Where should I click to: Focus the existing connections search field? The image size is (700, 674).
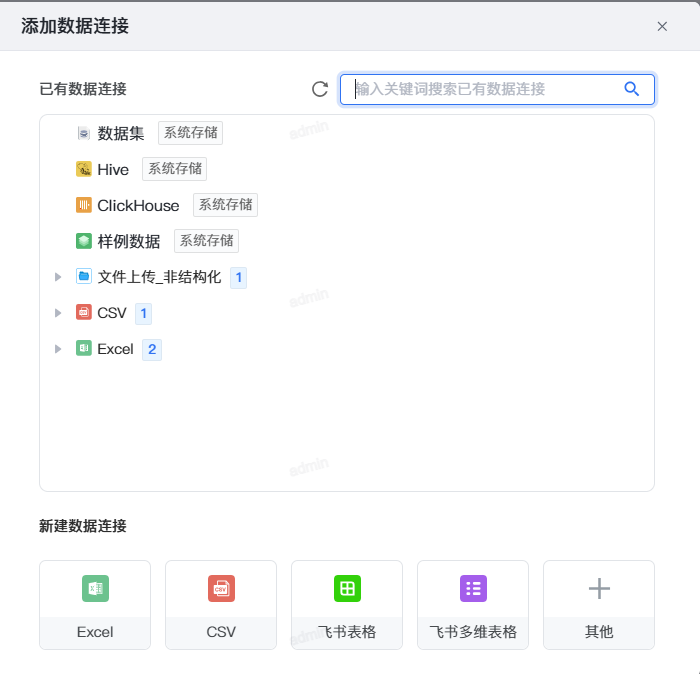485,89
